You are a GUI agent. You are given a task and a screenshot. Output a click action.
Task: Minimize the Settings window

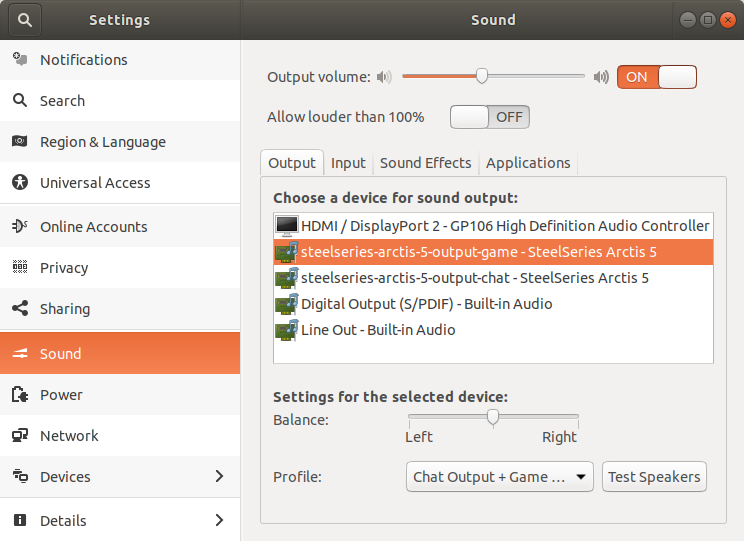(688, 20)
